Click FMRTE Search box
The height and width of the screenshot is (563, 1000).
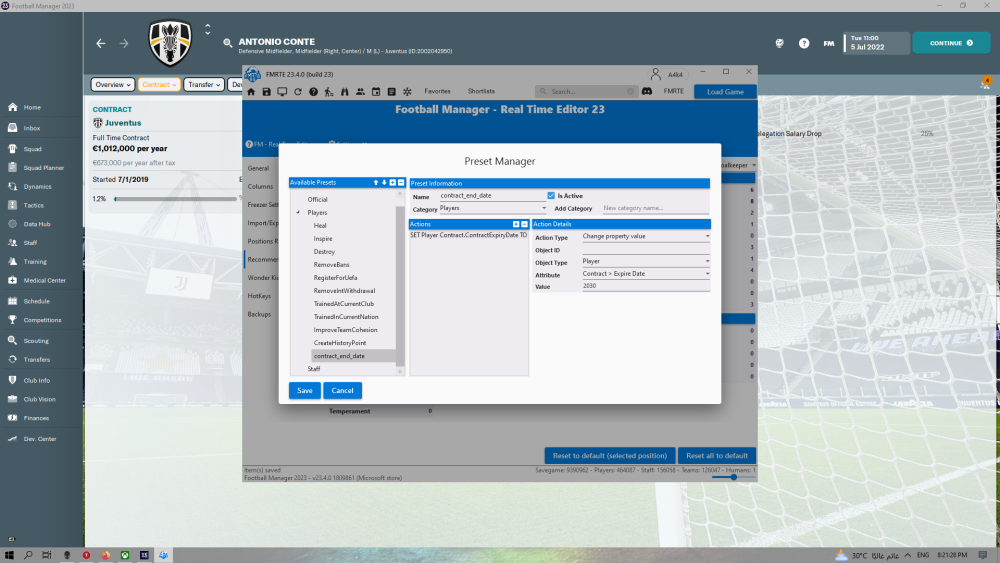586,92
